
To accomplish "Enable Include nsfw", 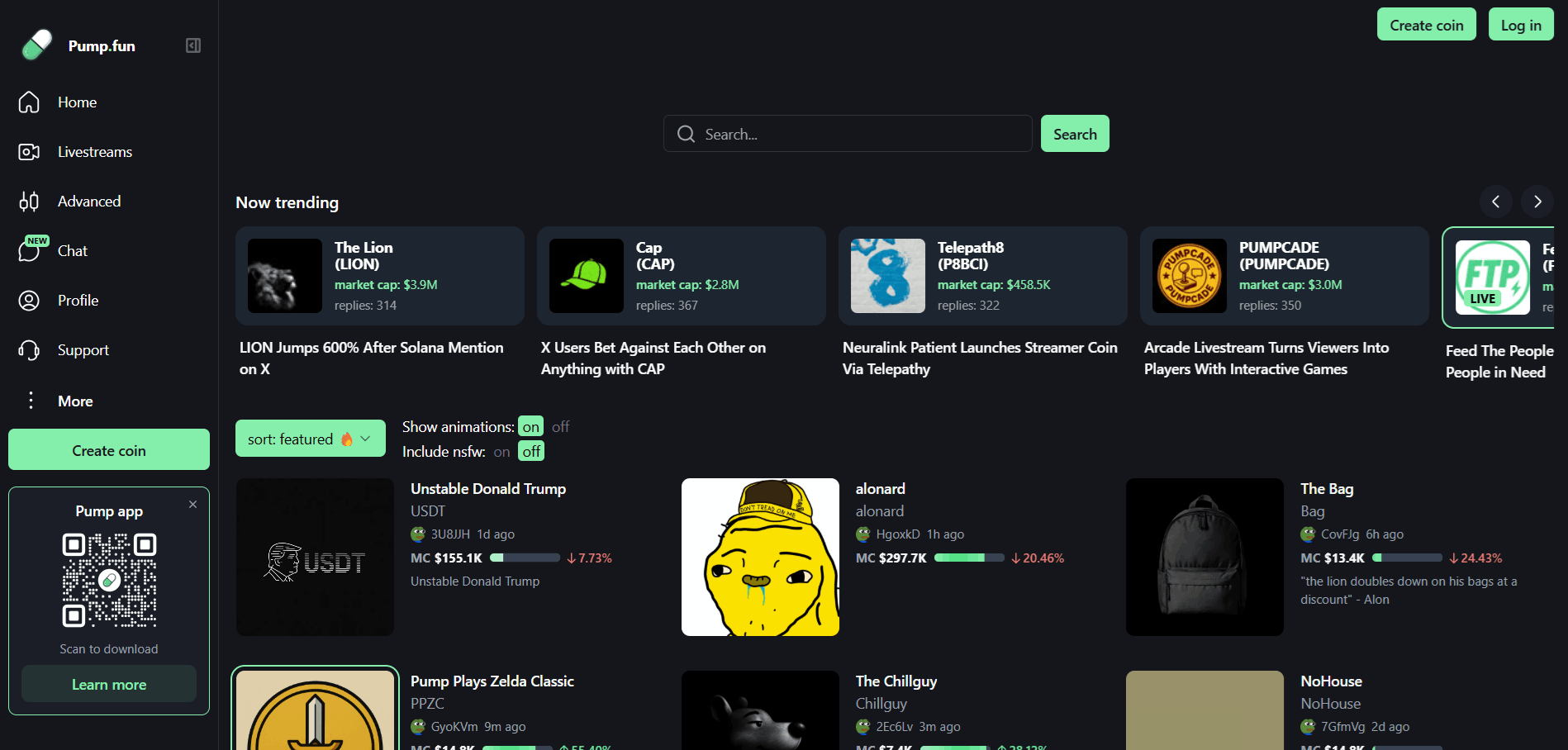I will [501, 451].
